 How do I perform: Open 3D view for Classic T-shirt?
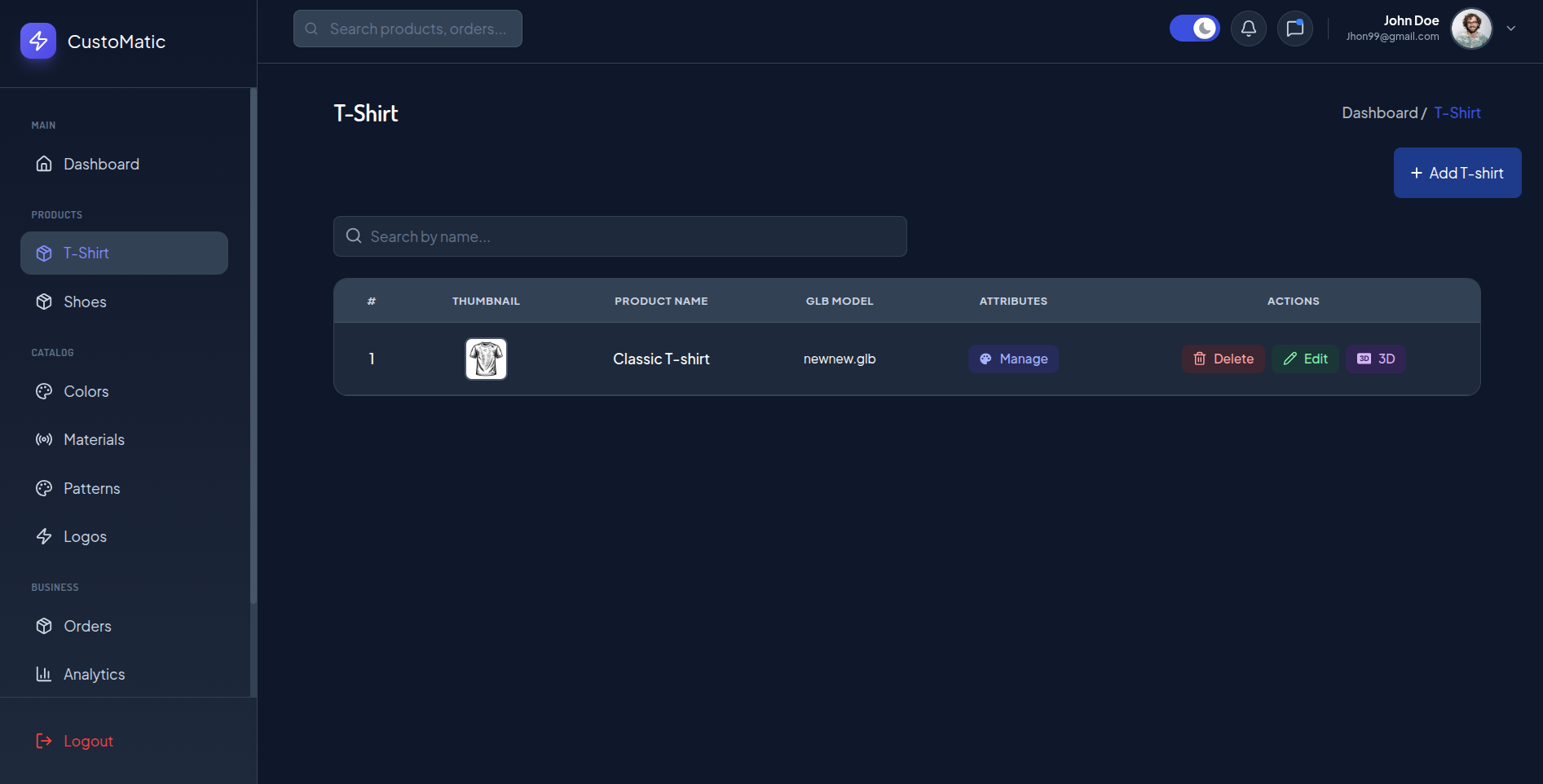point(1376,359)
